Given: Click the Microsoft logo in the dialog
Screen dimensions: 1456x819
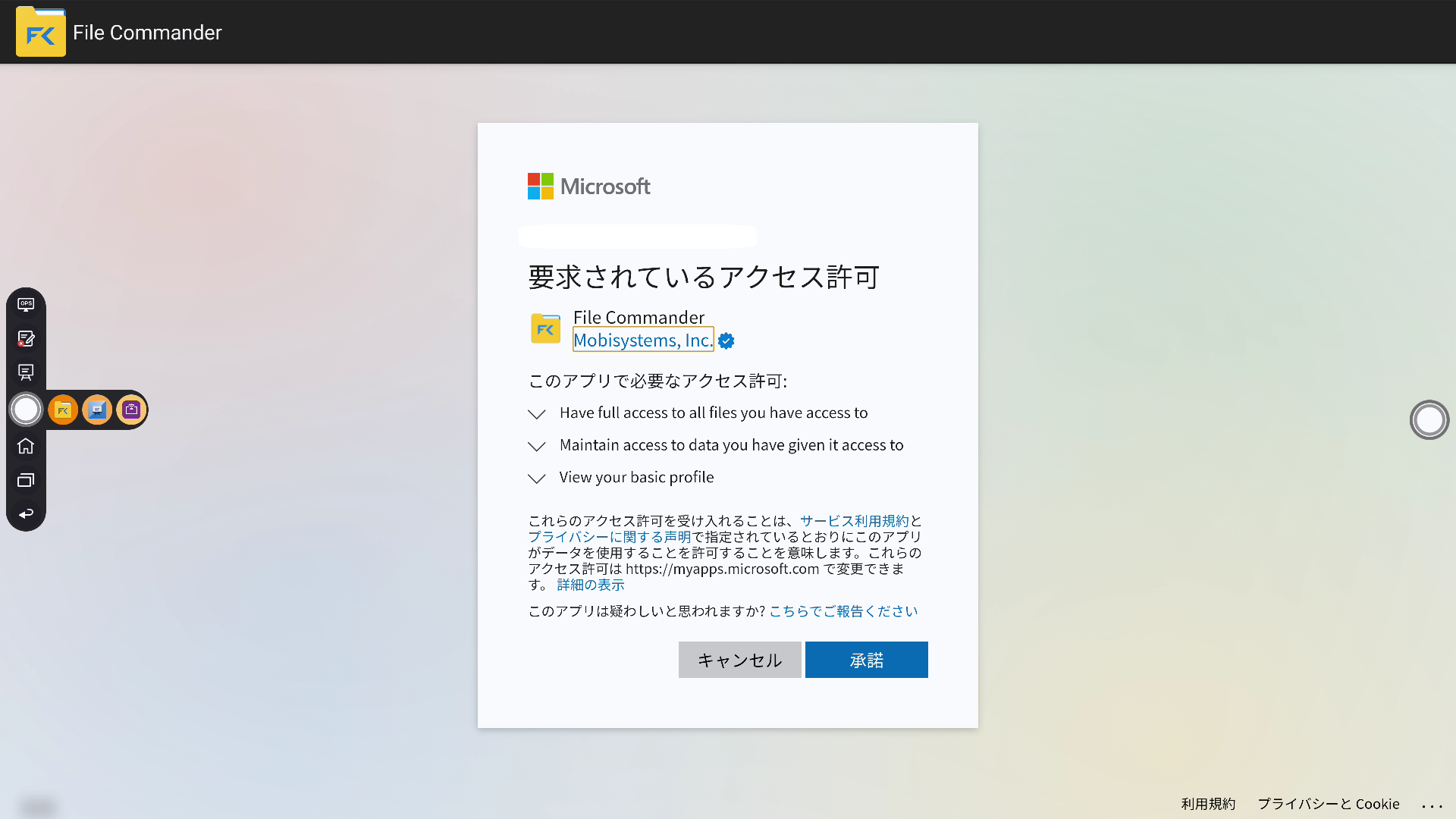Looking at the screenshot, I should tap(588, 187).
